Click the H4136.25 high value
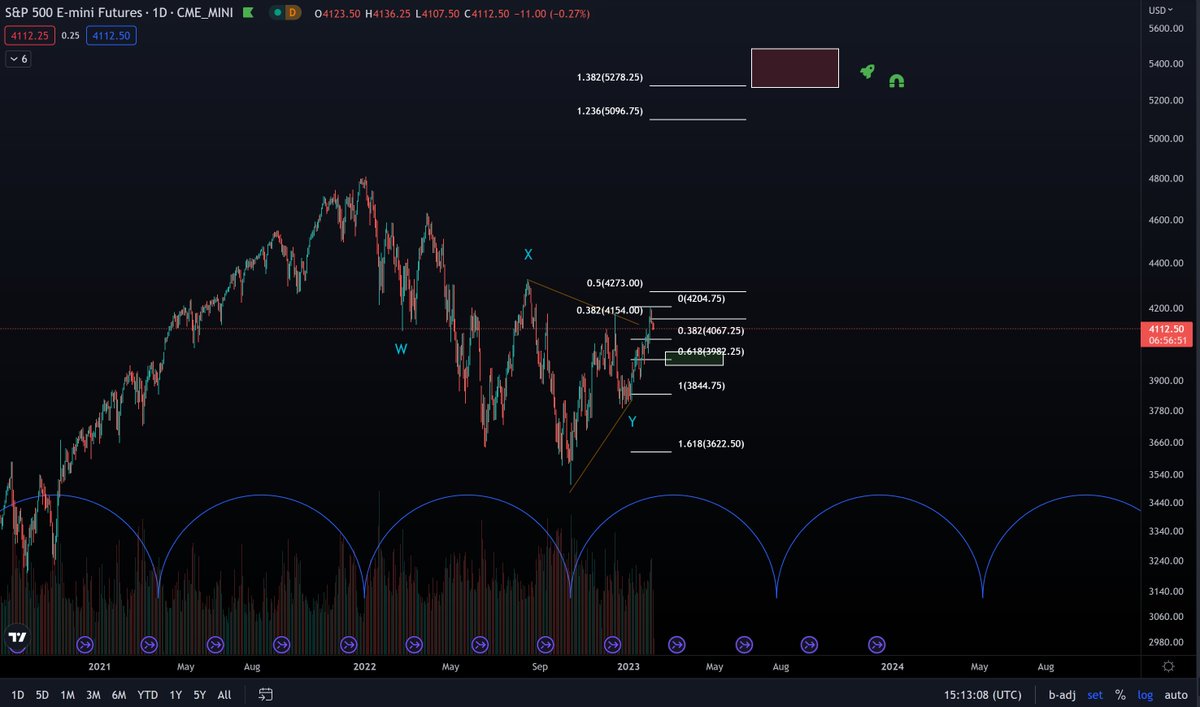 point(387,14)
